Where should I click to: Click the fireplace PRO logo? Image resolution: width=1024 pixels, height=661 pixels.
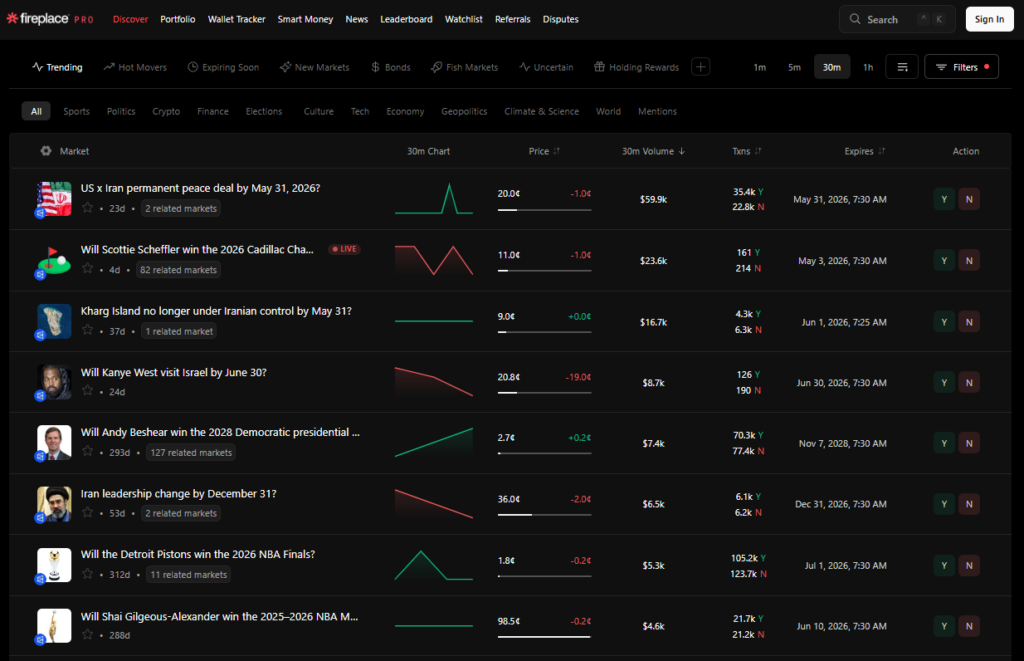tap(50, 19)
